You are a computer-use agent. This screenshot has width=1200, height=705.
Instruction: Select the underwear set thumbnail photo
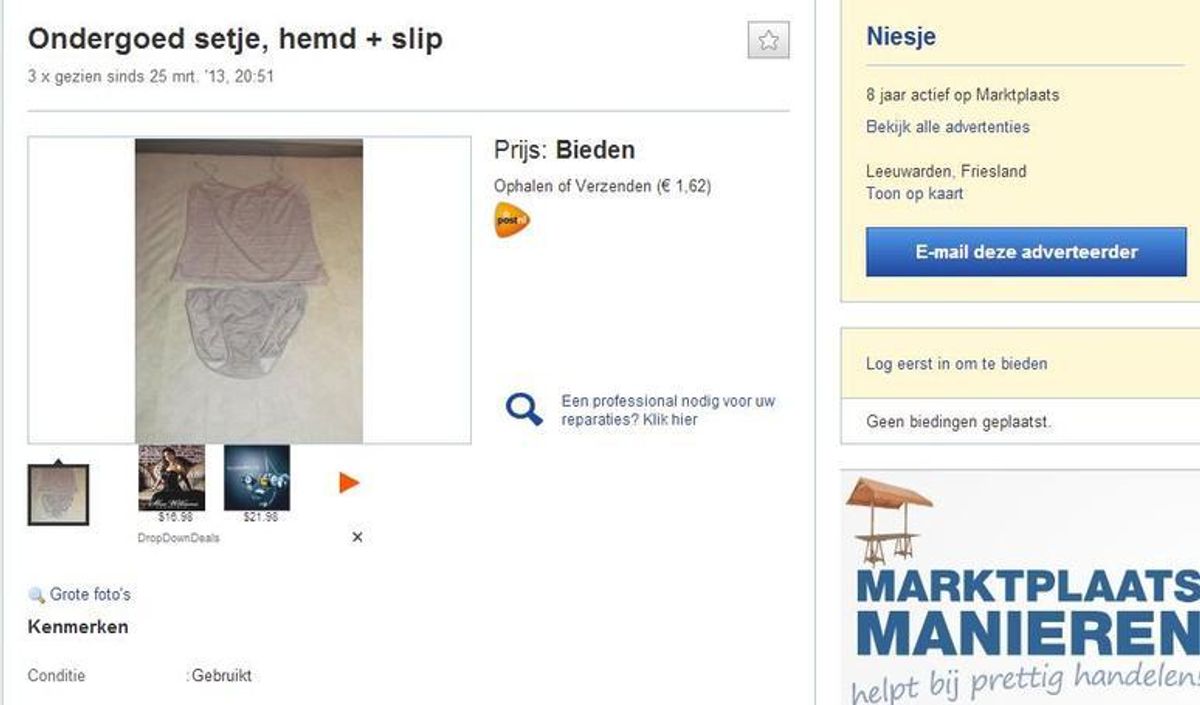click(58, 494)
